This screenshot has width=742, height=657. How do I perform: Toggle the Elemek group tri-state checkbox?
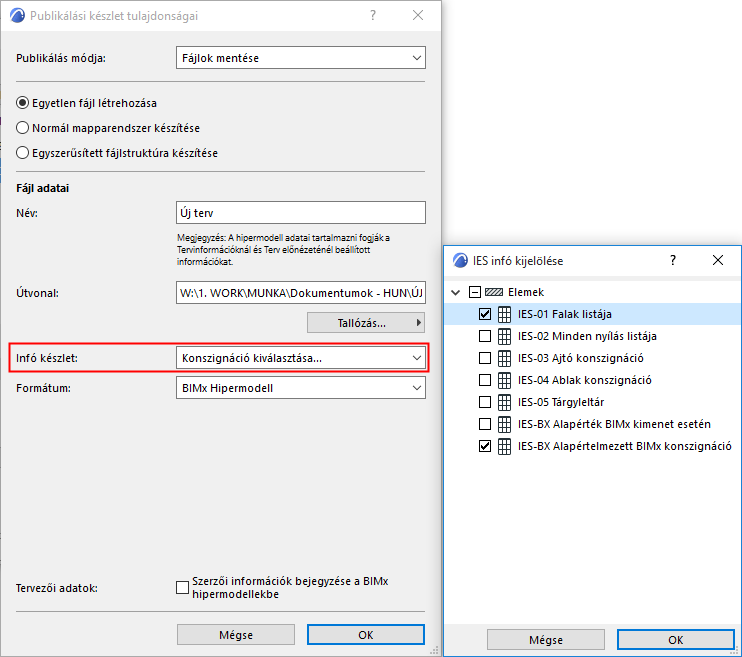[475, 292]
